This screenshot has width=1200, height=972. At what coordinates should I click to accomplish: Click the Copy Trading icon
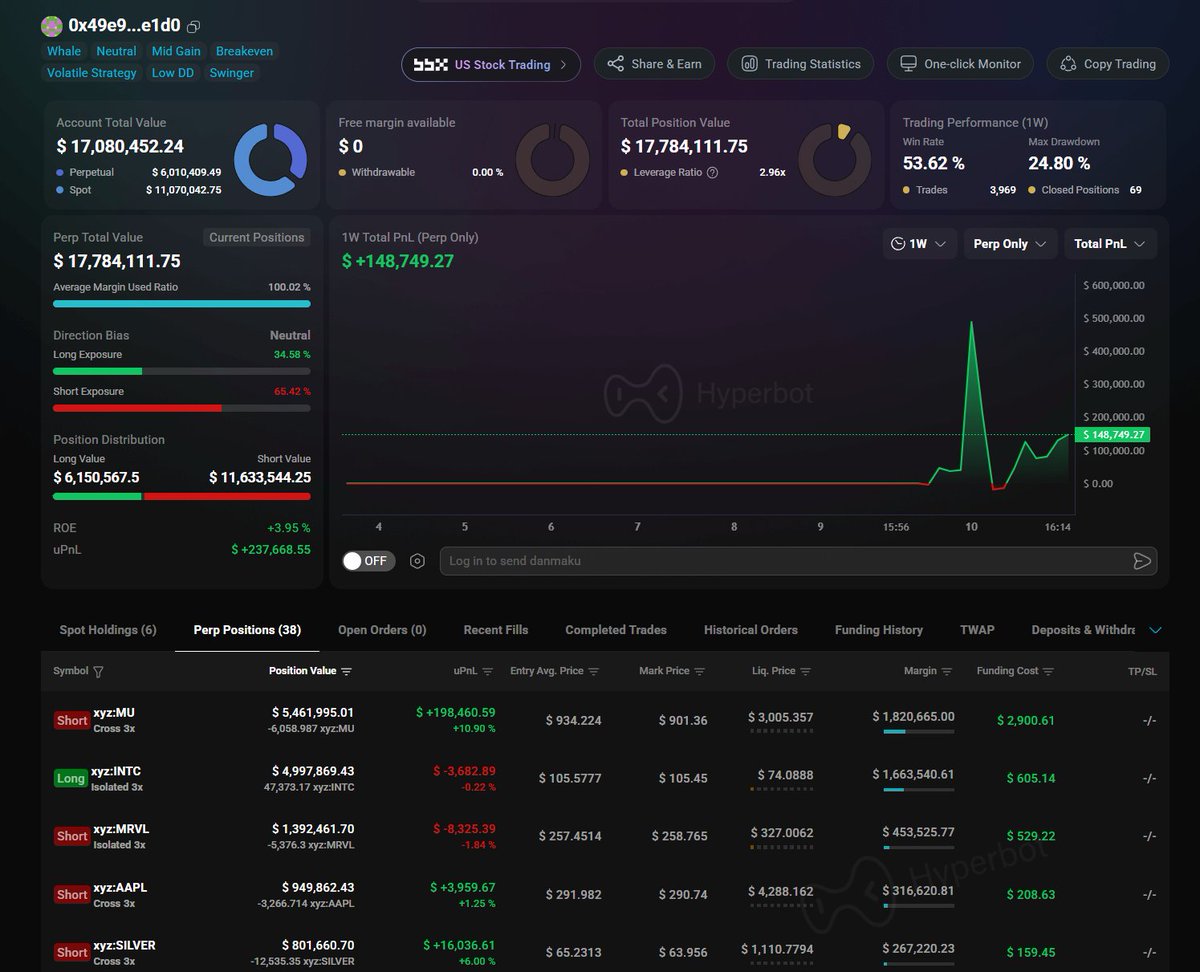point(1068,64)
